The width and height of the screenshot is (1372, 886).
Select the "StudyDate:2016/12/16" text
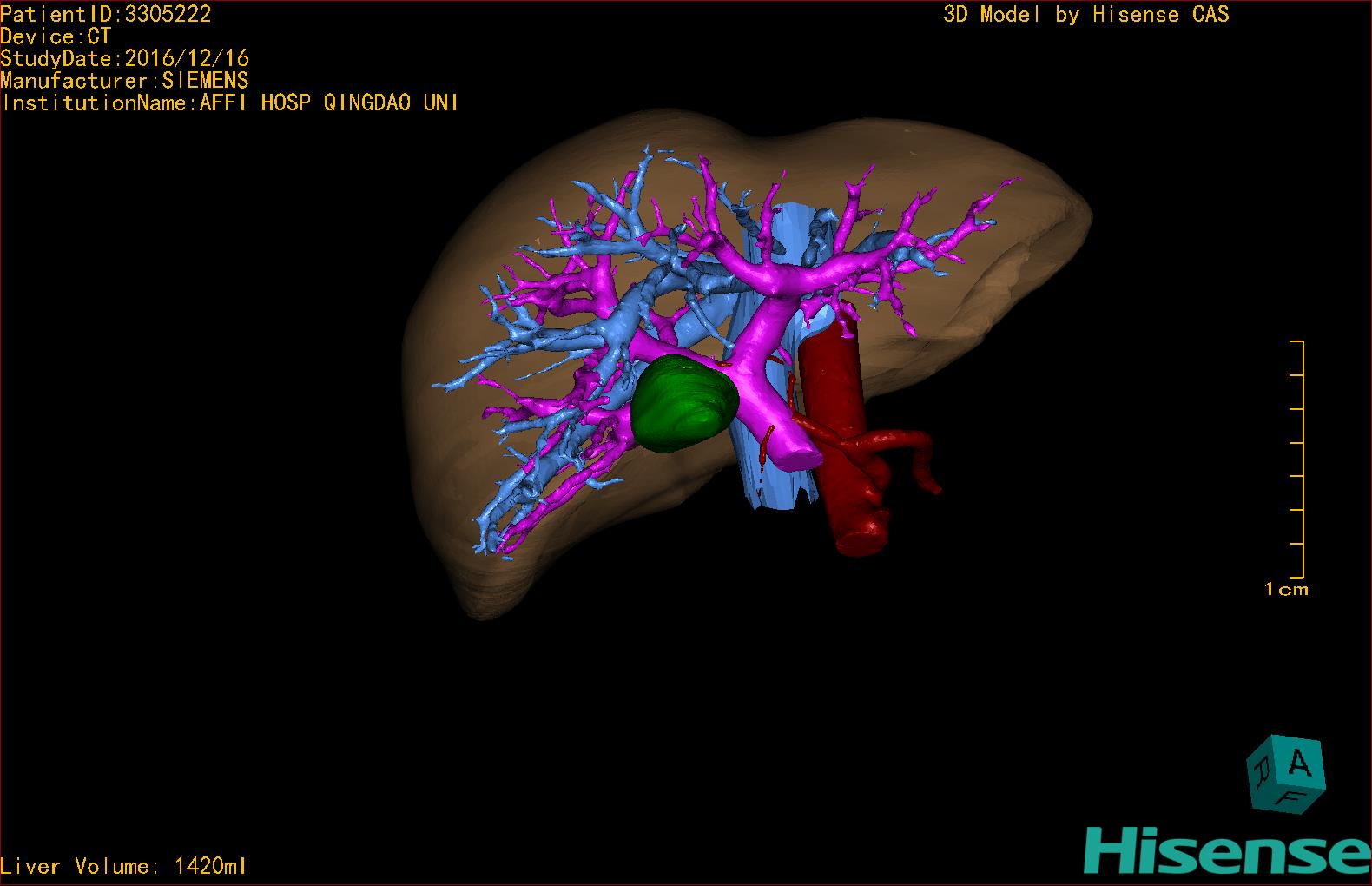click(125, 58)
